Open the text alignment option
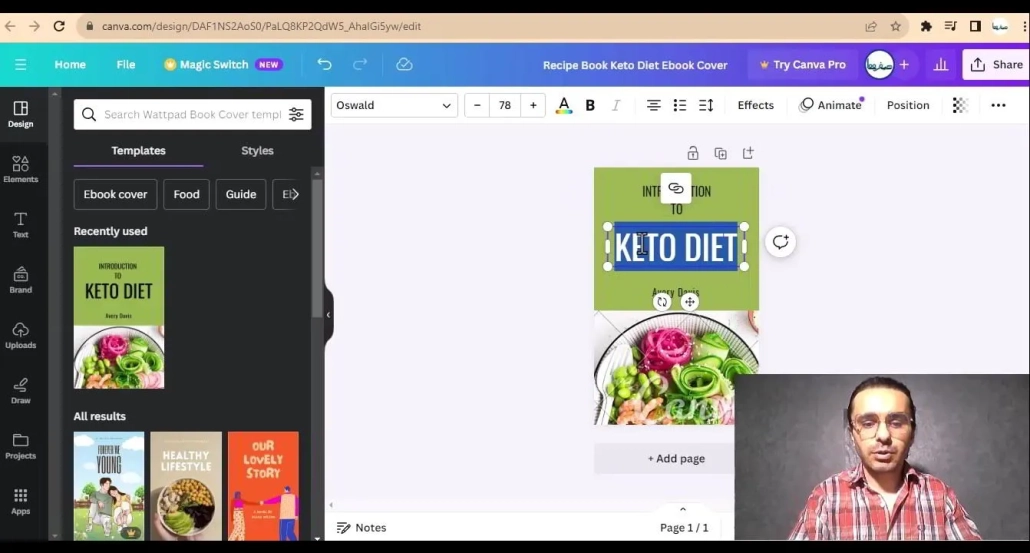This screenshot has width=1030, height=553. pyautogui.click(x=653, y=105)
